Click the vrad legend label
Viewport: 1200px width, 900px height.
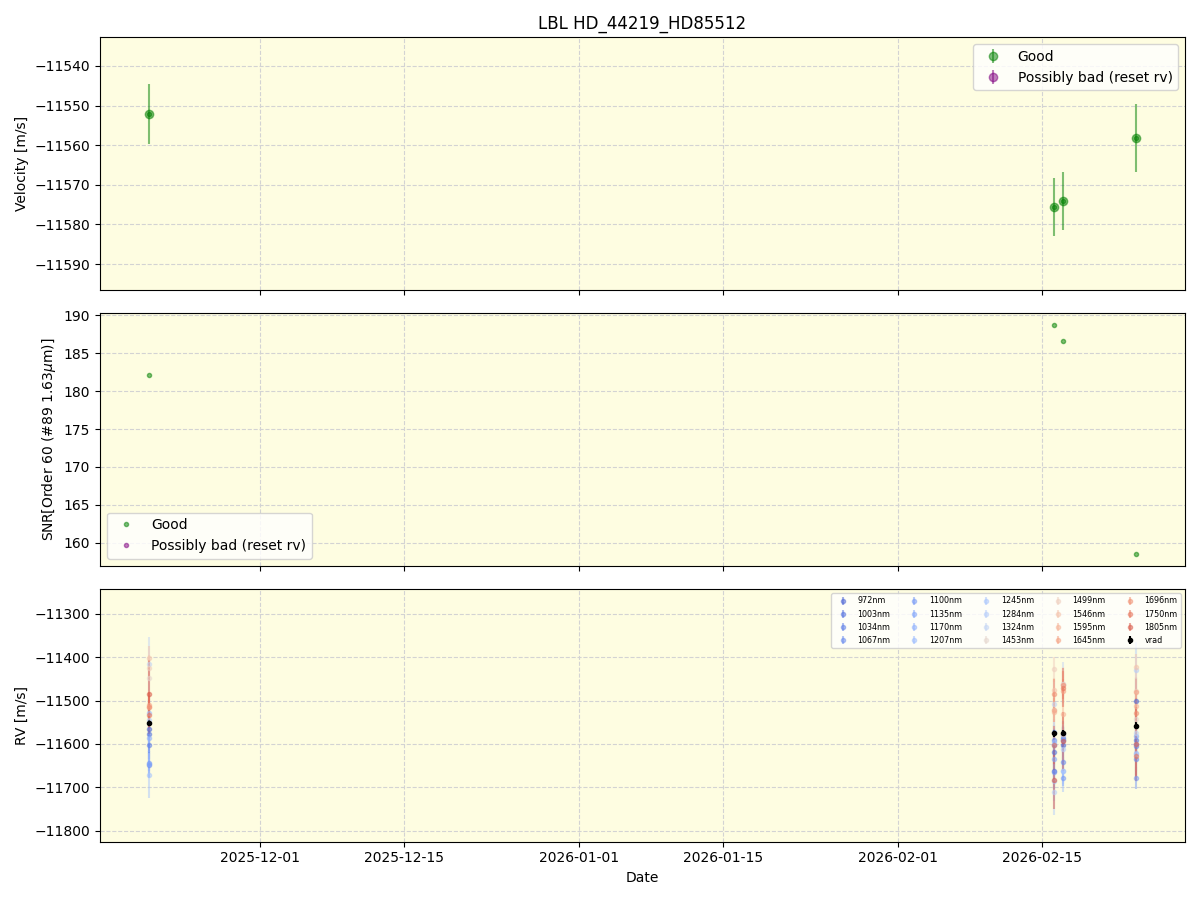1154,640
